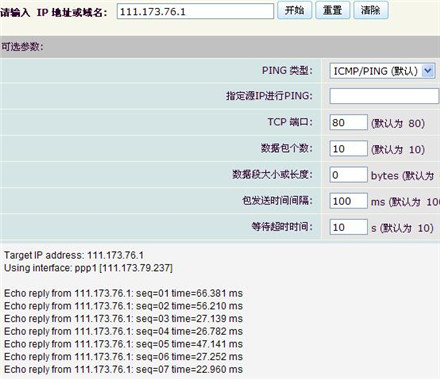Click the Target IP address result line
Screen dimensions: 440x379
click(74, 255)
